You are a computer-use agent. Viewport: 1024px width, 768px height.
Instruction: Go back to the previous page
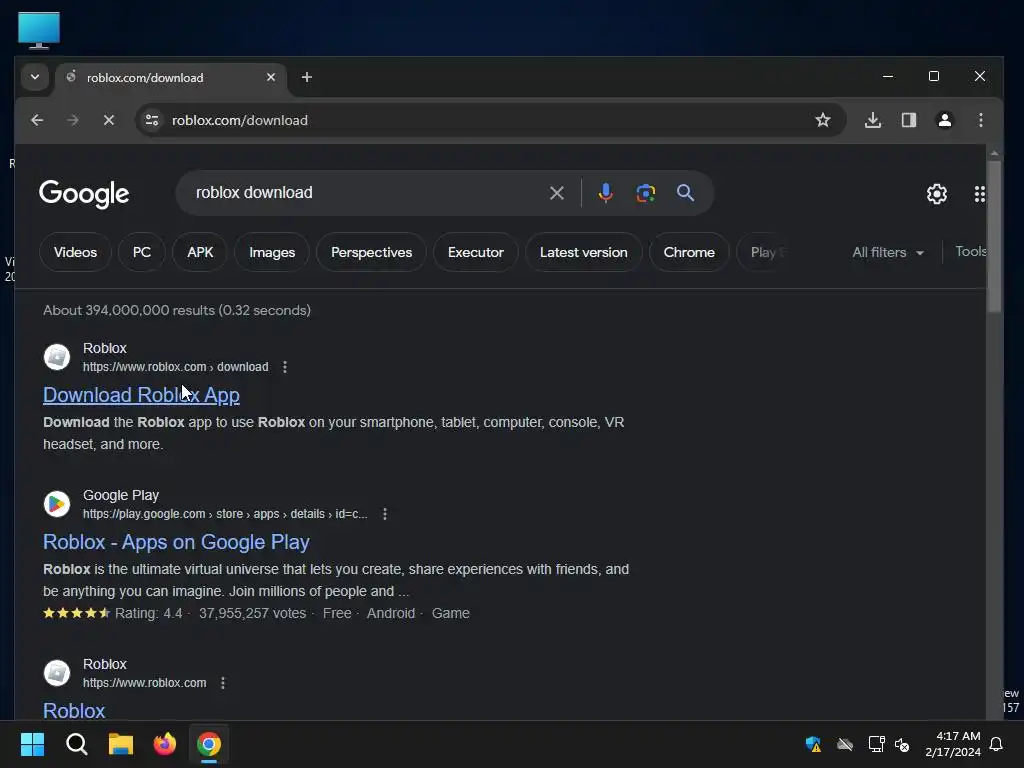coord(37,120)
